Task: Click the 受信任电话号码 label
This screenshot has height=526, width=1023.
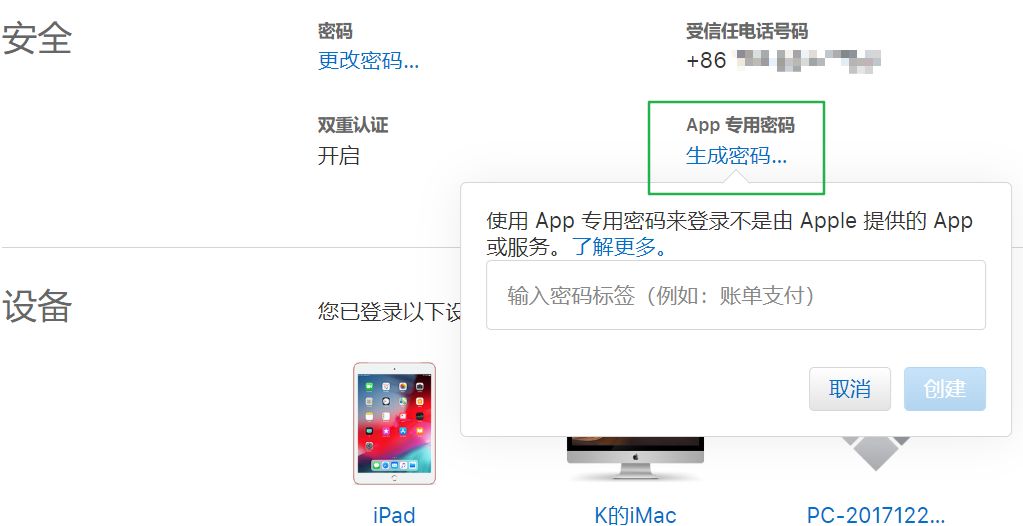Action: (746, 31)
